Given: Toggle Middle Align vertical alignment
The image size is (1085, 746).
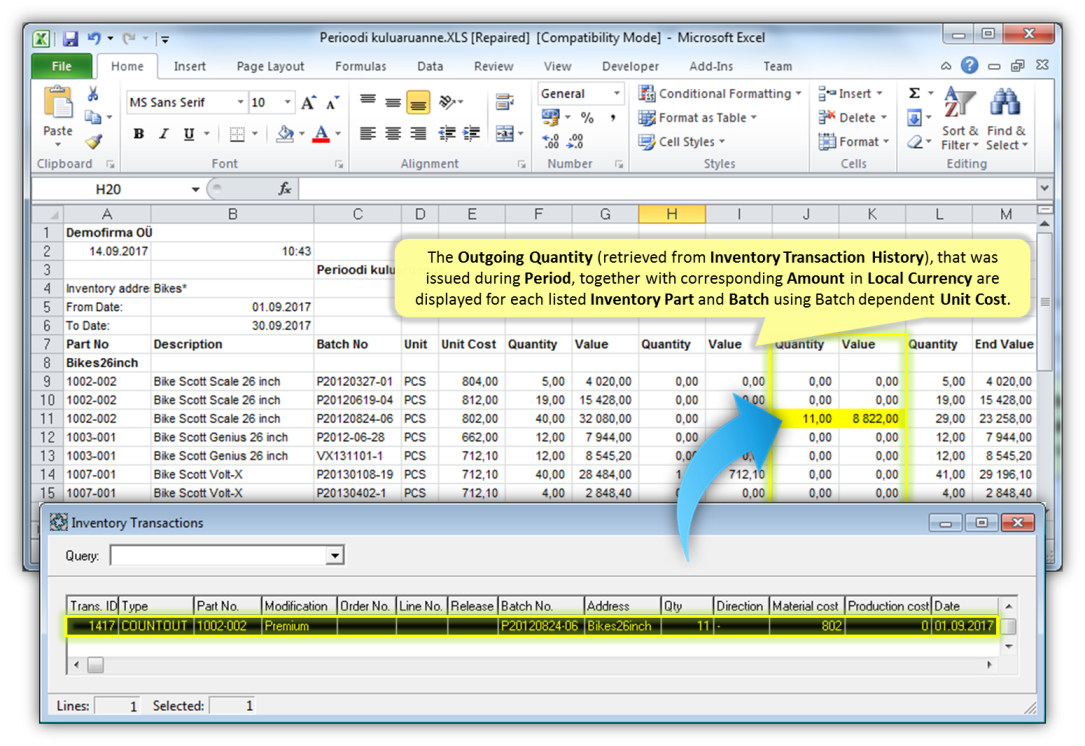Looking at the screenshot, I should pyautogui.click(x=393, y=102).
